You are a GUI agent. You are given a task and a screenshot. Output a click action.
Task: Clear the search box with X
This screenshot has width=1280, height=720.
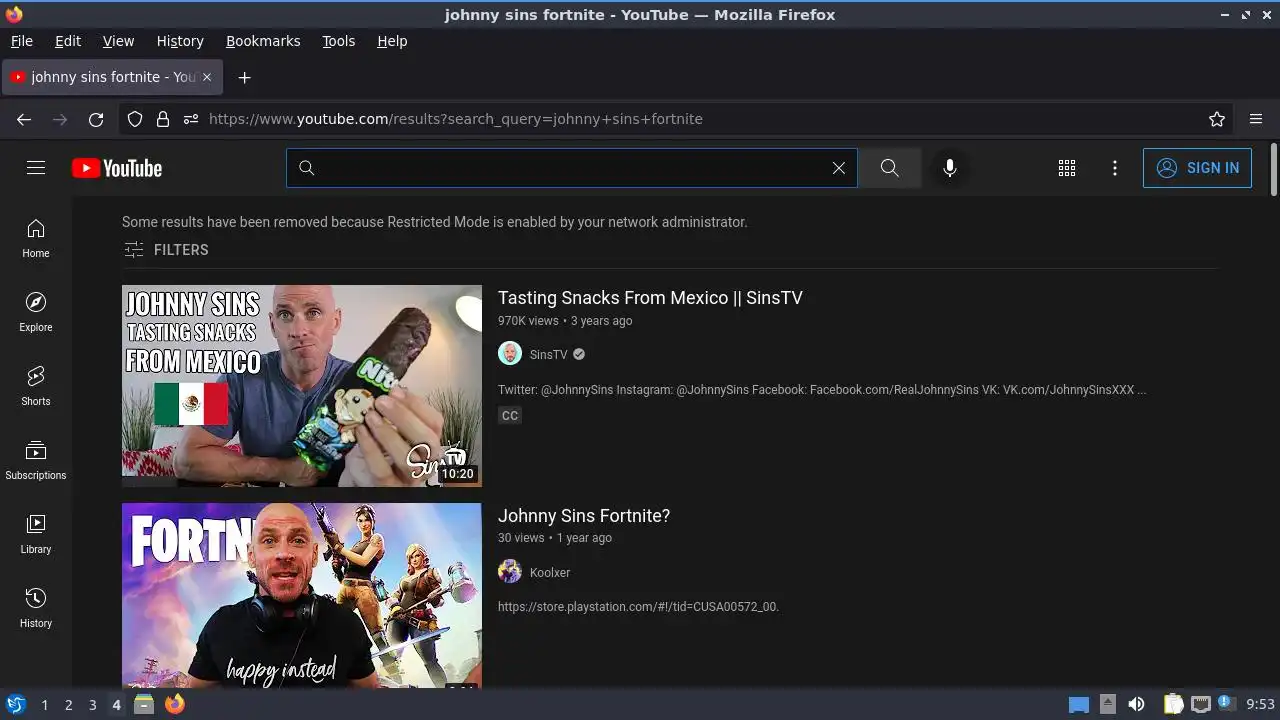(839, 168)
